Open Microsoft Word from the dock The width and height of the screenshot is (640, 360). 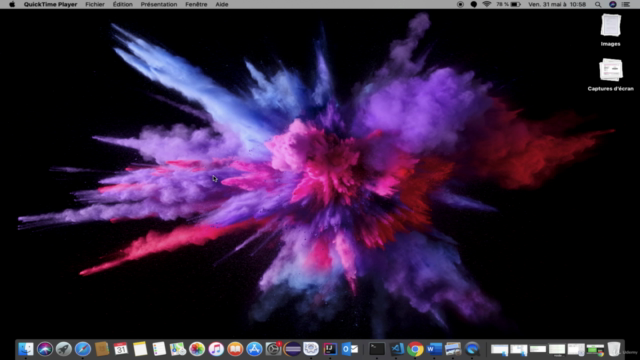pyautogui.click(x=434, y=349)
